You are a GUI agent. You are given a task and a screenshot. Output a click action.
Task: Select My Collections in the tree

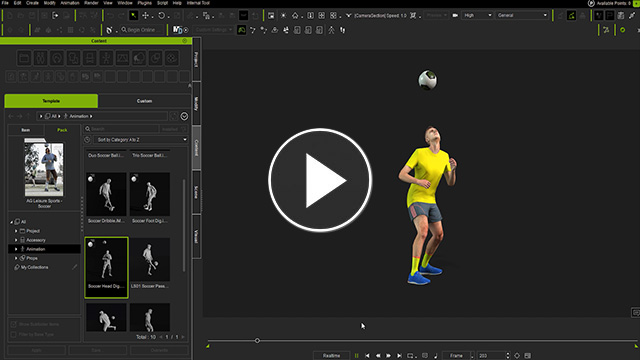tap(34, 267)
